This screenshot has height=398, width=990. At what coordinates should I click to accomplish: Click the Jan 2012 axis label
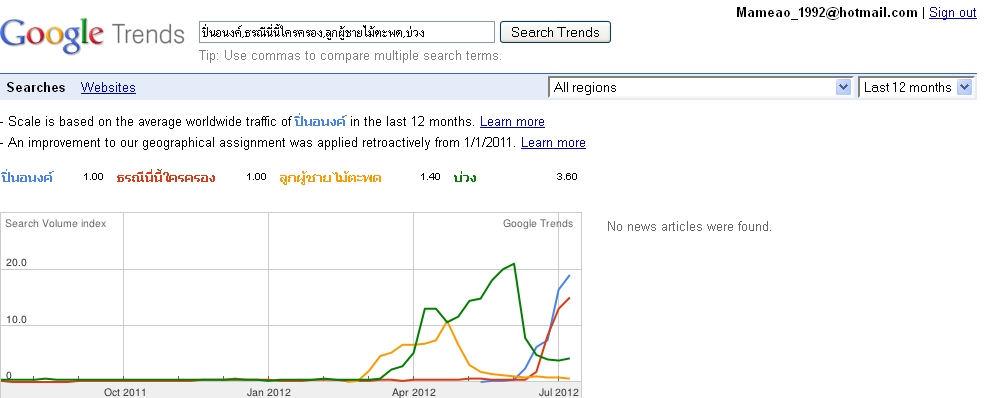pyautogui.click(x=269, y=392)
